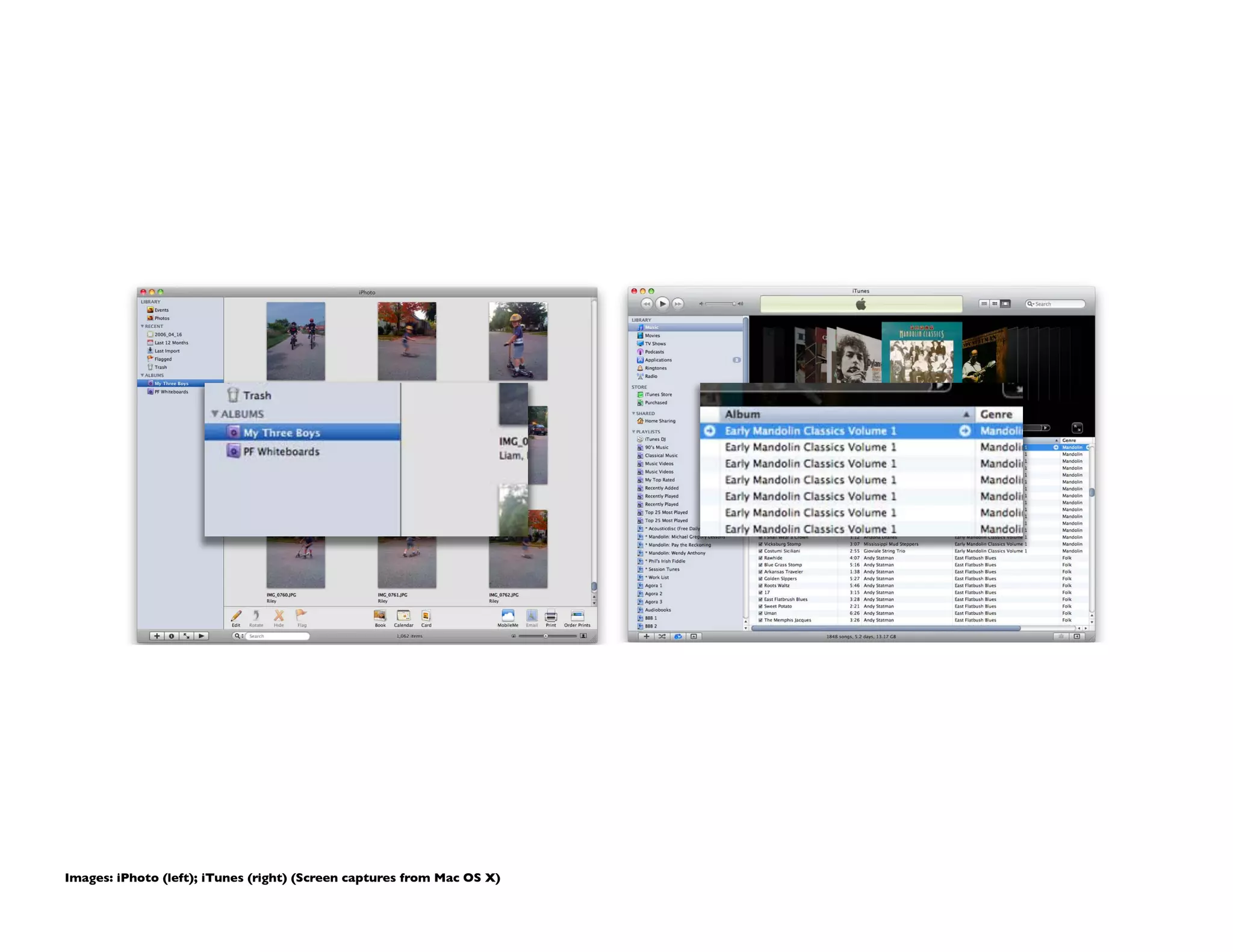
Task: Uncheck the Rawhide song checkbox
Action: pyautogui.click(x=760, y=558)
